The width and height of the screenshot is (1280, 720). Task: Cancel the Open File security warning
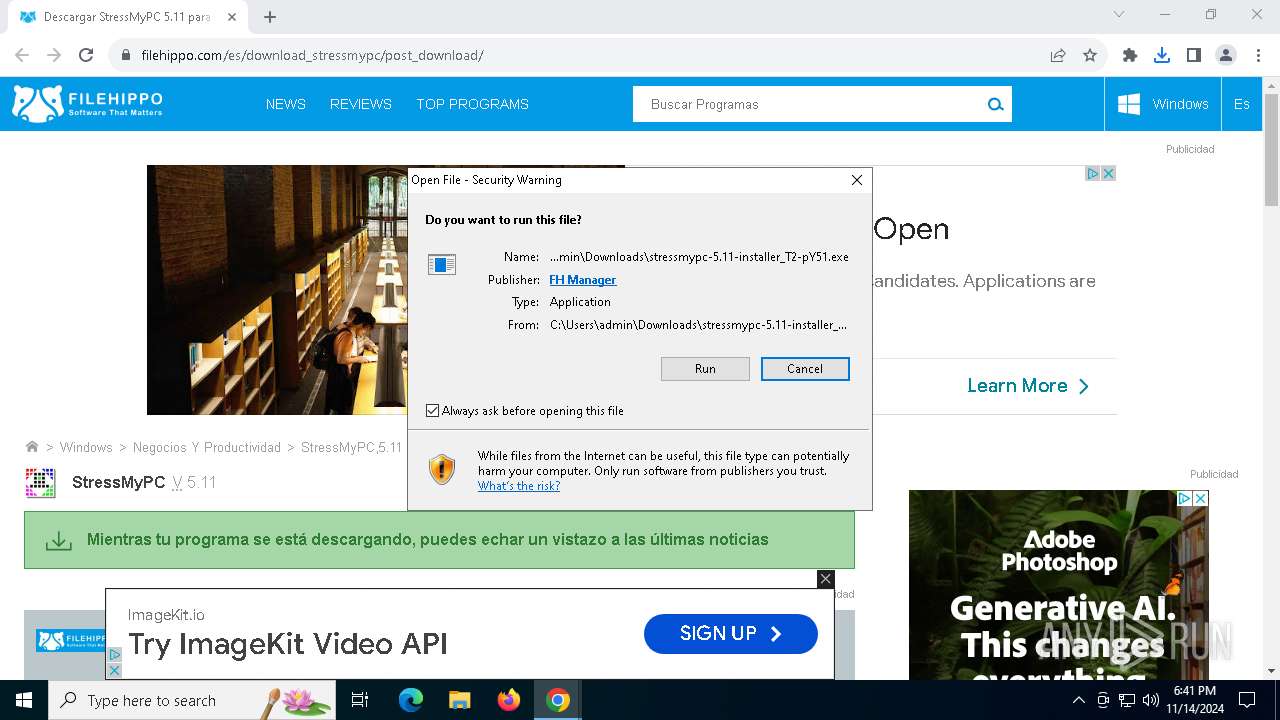pyautogui.click(x=805, y=369)
